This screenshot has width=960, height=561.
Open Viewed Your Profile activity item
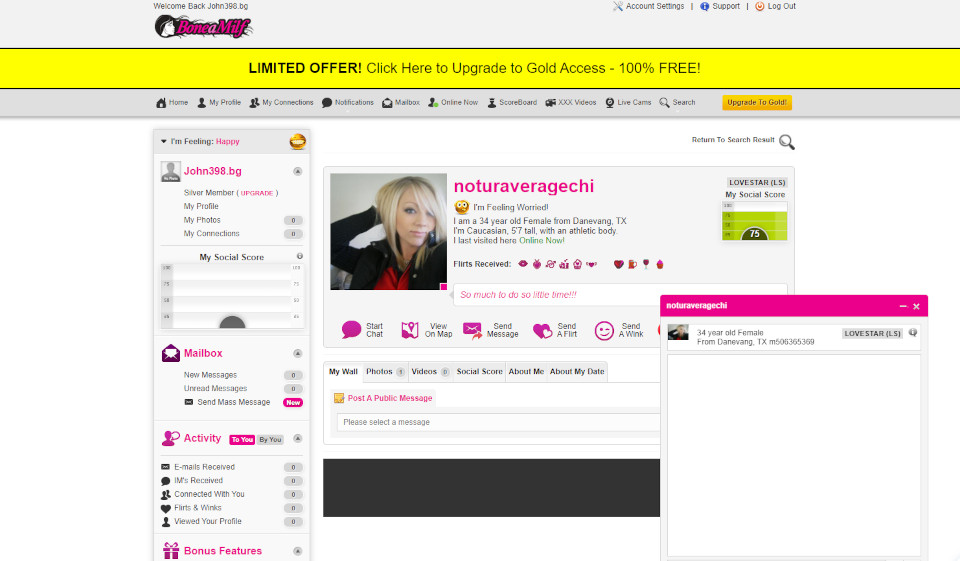(x=208, y=521)
